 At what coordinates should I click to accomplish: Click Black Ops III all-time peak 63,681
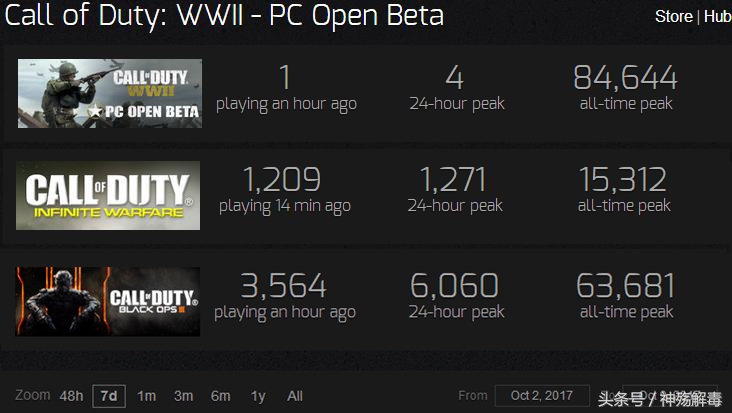click(x=625, y=286)
